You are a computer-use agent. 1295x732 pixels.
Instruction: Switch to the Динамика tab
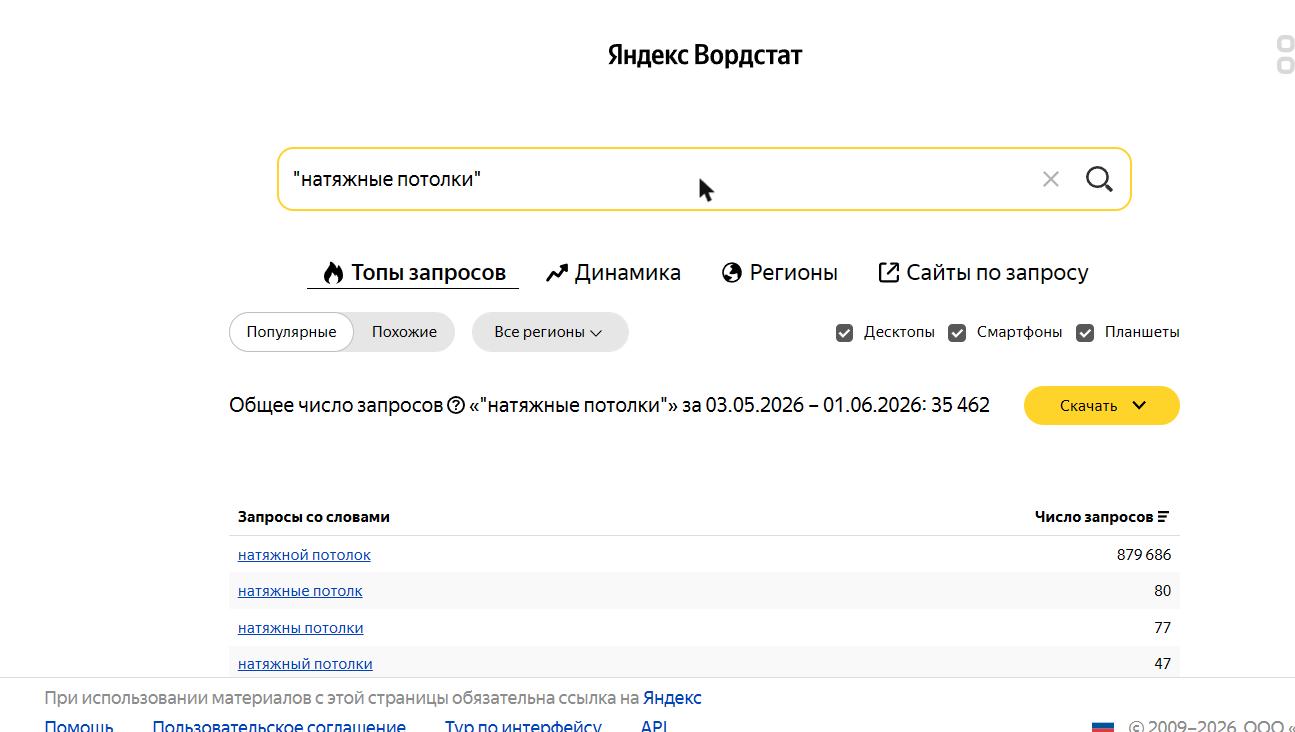click(613, 272)
